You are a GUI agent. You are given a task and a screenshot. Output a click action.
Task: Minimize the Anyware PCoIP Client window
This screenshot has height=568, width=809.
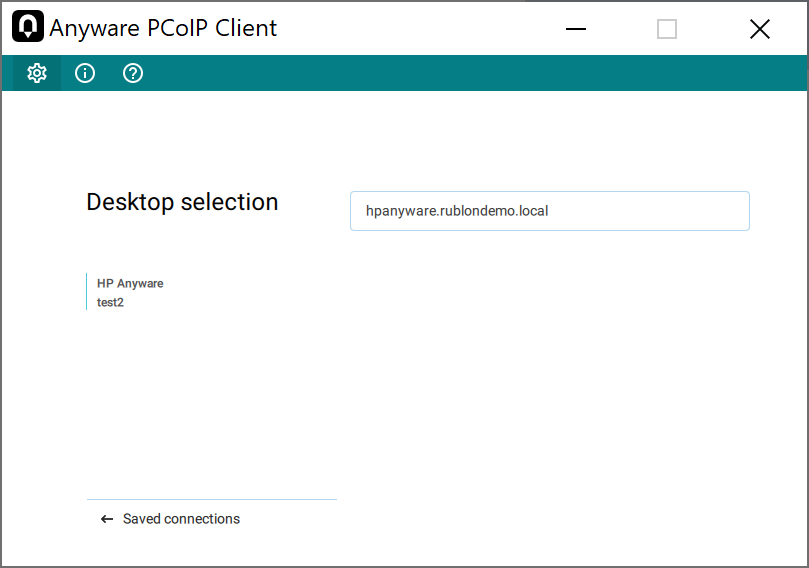pos(575,29)
